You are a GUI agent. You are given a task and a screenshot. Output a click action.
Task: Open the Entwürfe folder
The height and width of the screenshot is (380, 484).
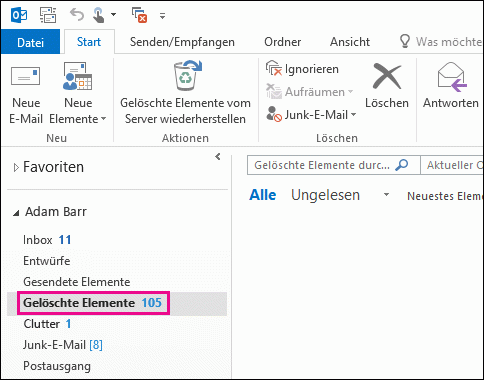[x=47, y=261]
